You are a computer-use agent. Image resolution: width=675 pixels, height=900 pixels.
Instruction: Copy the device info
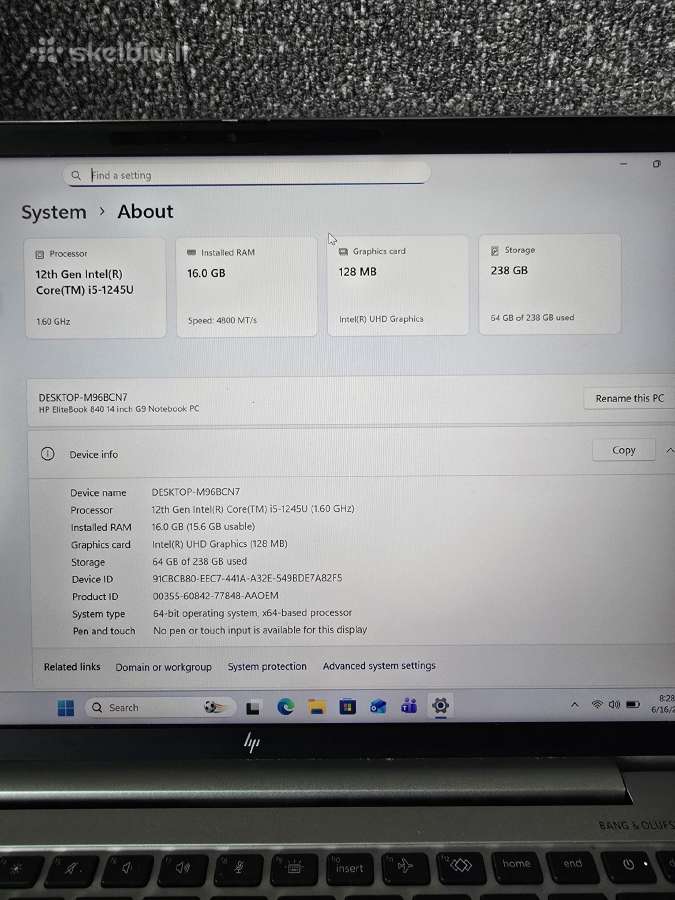pos(623,451)
